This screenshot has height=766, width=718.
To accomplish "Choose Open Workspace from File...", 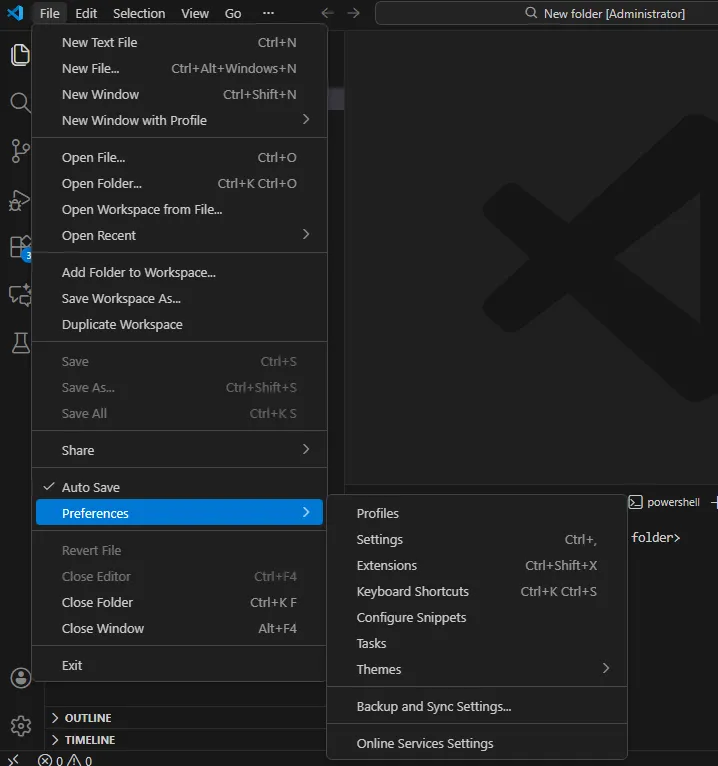I will (179, 209).
